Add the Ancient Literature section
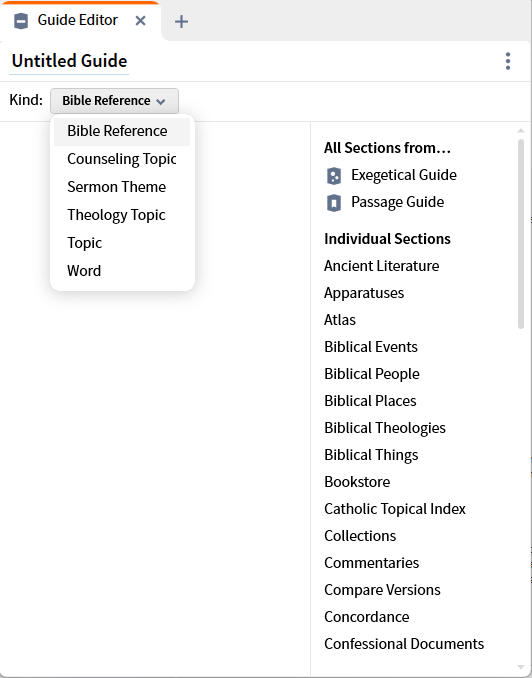532x678 pixels. point(381,266)
